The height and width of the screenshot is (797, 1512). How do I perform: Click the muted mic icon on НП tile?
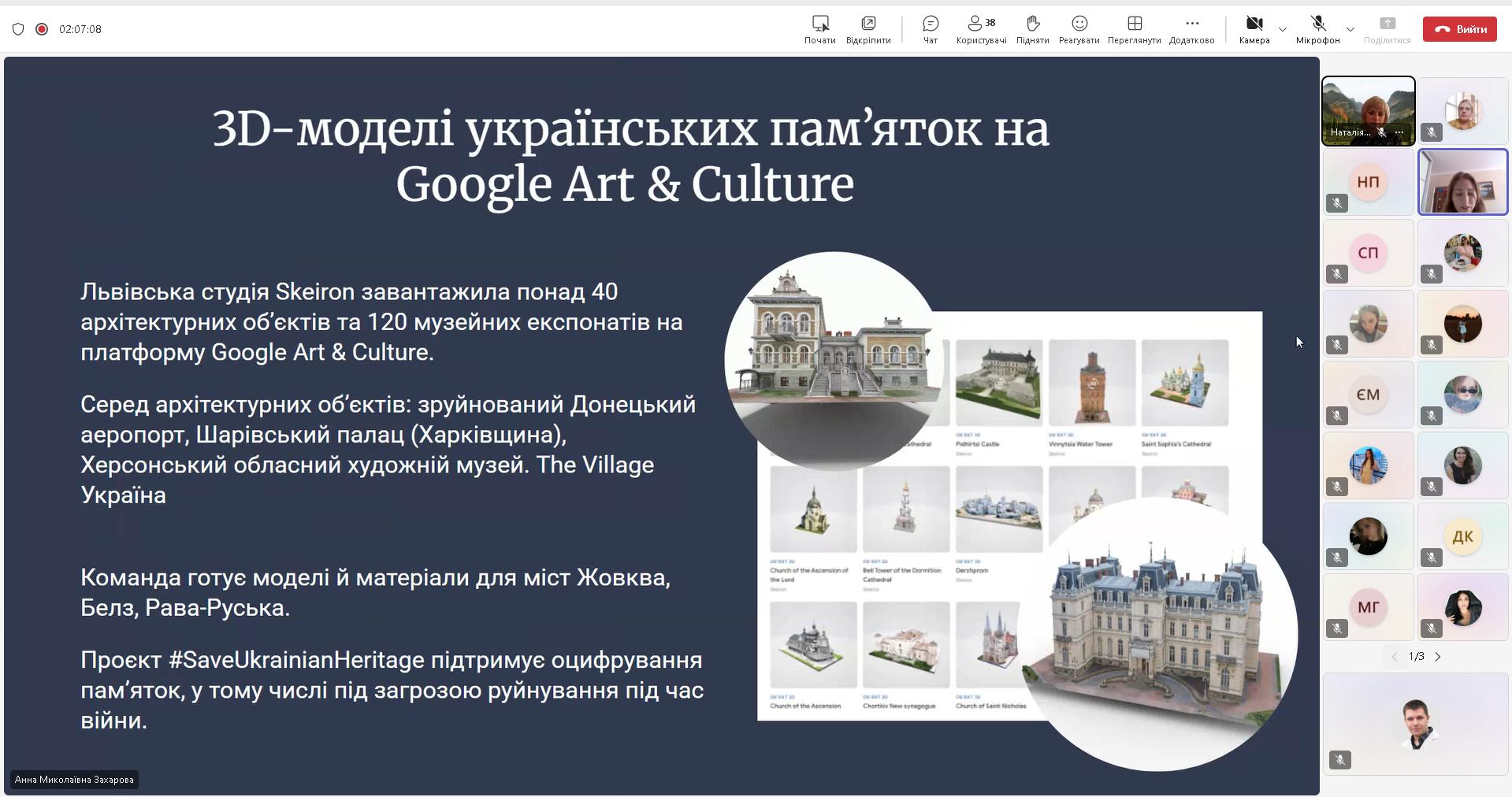(x=1337, y=203)
